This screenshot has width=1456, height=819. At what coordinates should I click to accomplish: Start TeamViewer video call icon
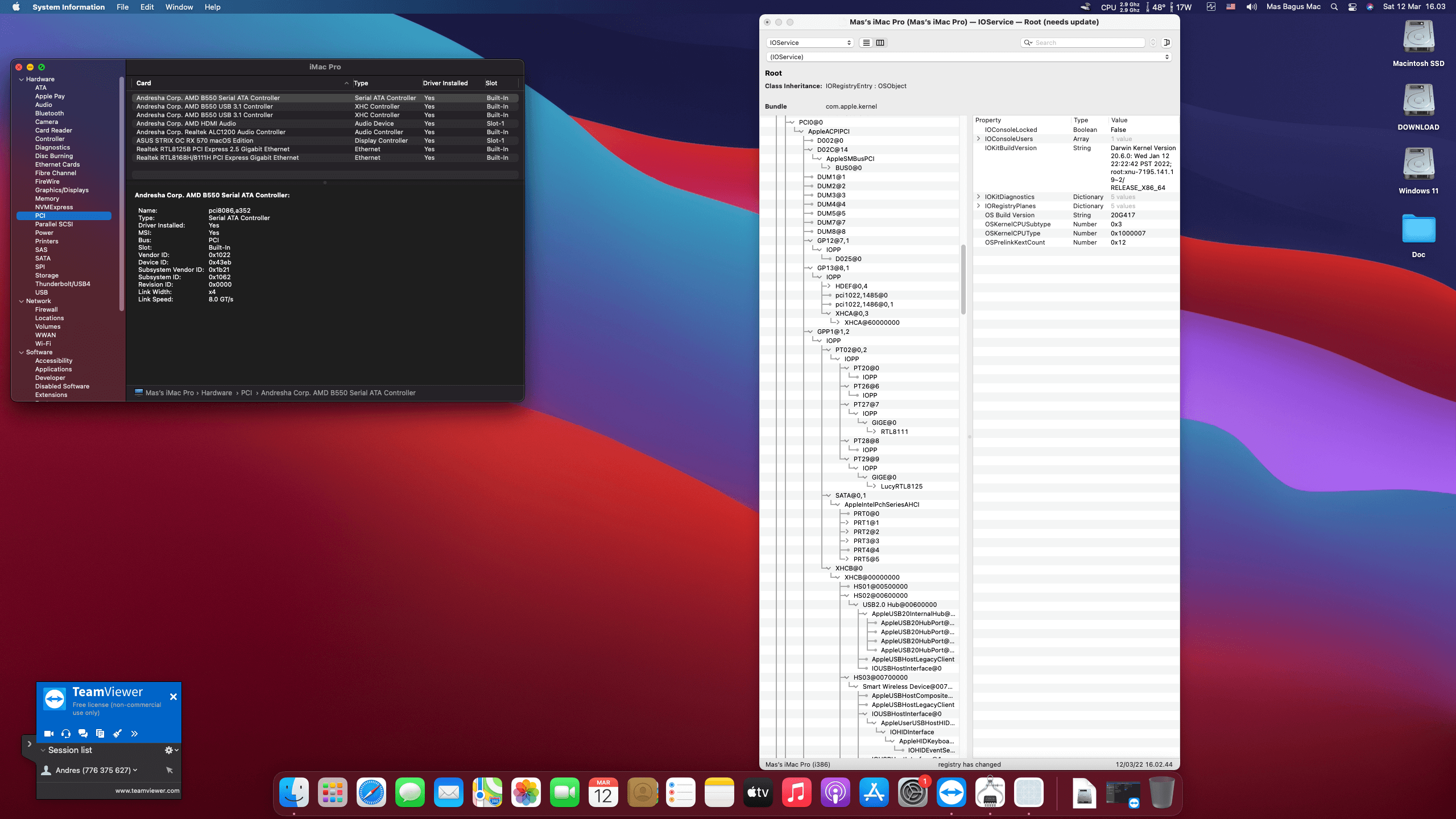coord(49,734)
